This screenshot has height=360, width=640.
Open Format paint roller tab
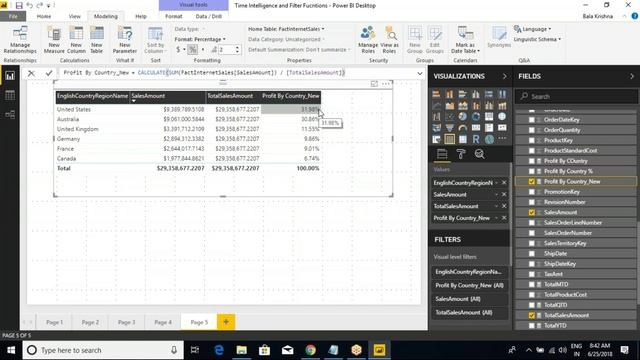461,154
